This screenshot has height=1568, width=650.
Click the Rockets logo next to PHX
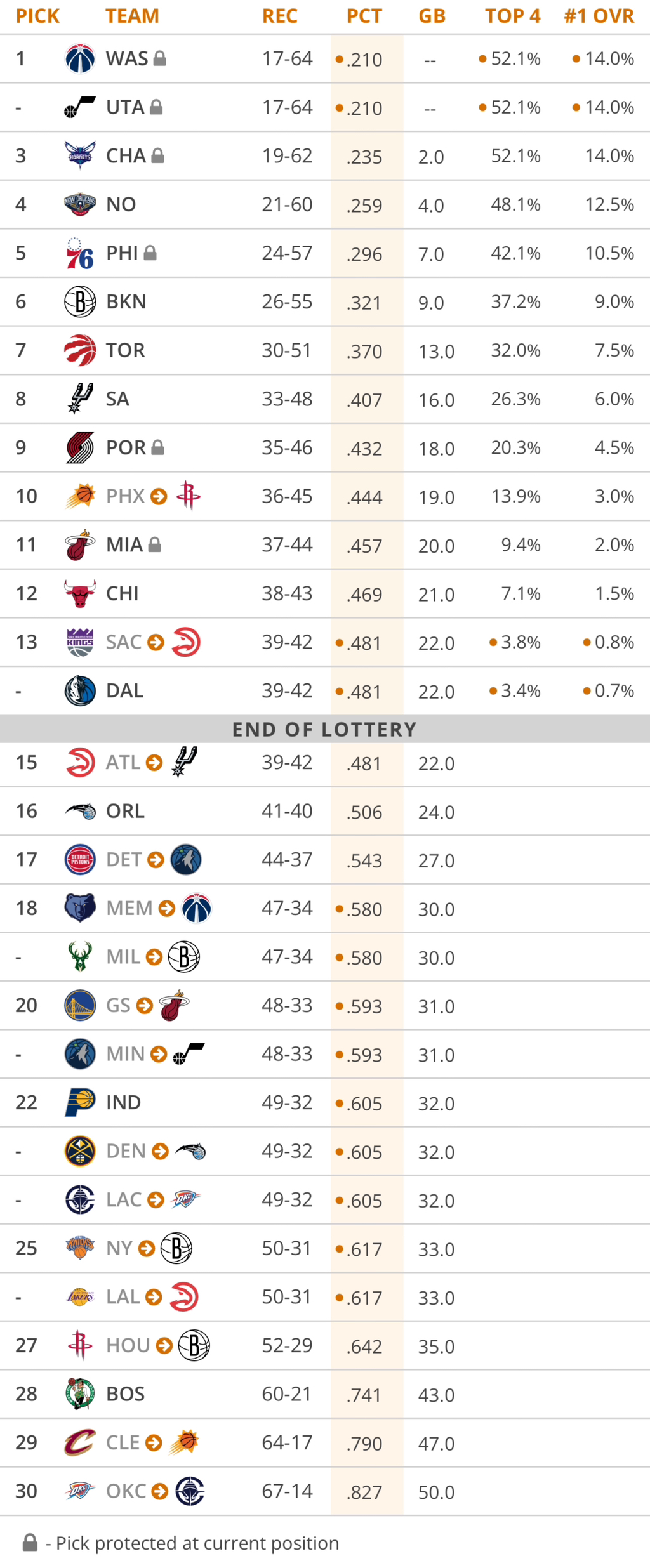click(x=189, y=496)
